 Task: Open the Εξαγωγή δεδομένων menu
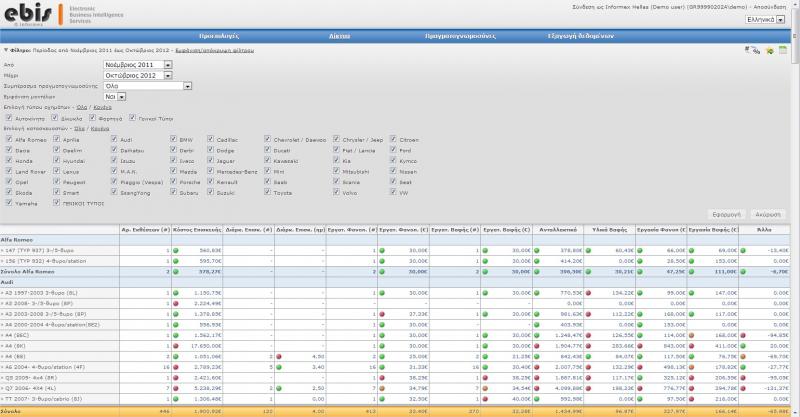coord(581,36)
